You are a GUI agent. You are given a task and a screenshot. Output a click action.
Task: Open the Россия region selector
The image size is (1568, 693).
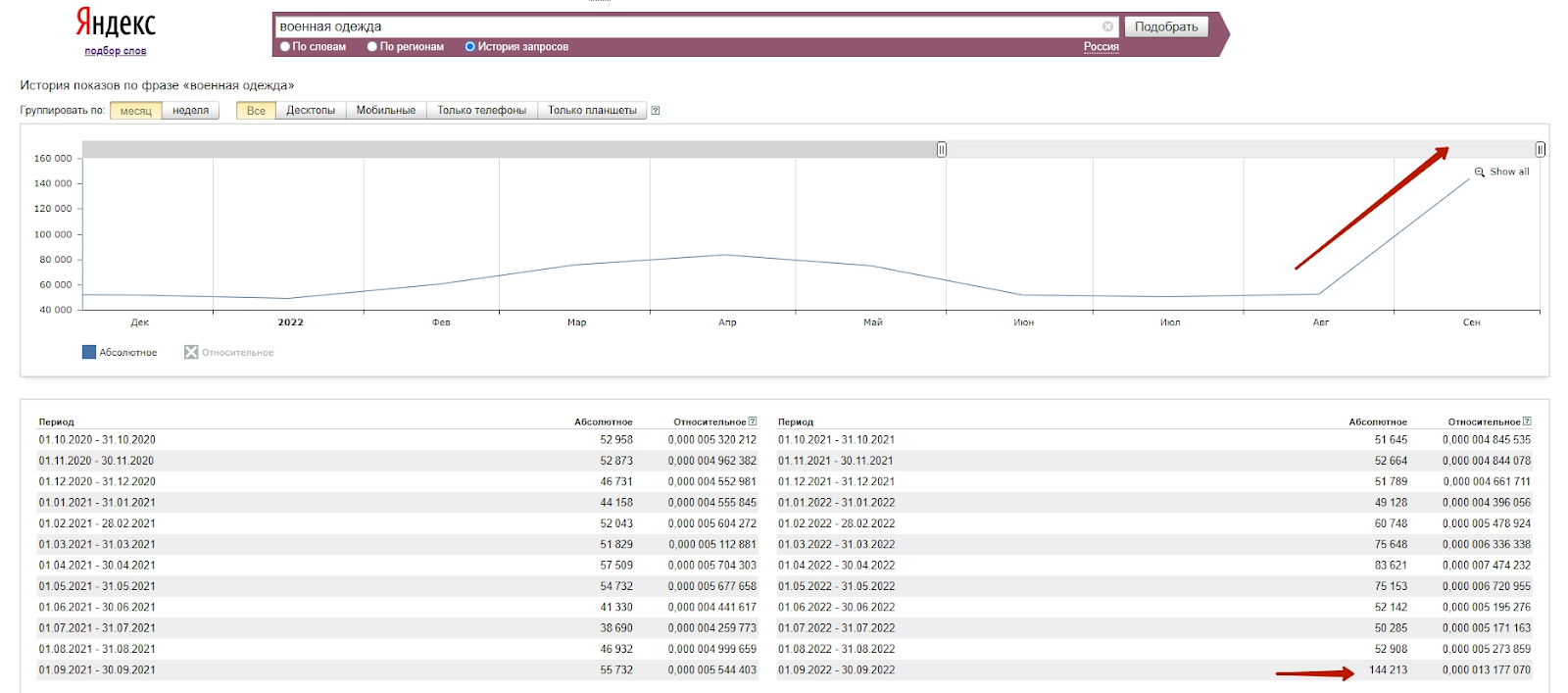click(1101, 47)
